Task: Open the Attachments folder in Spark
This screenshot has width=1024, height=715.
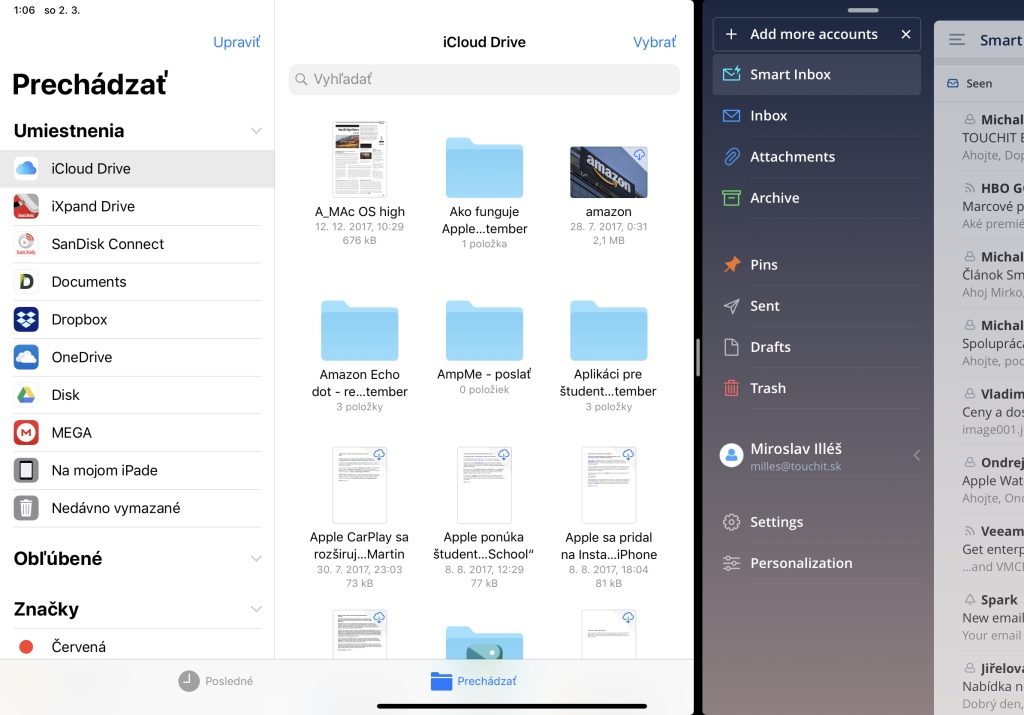Action: point(792,157)
